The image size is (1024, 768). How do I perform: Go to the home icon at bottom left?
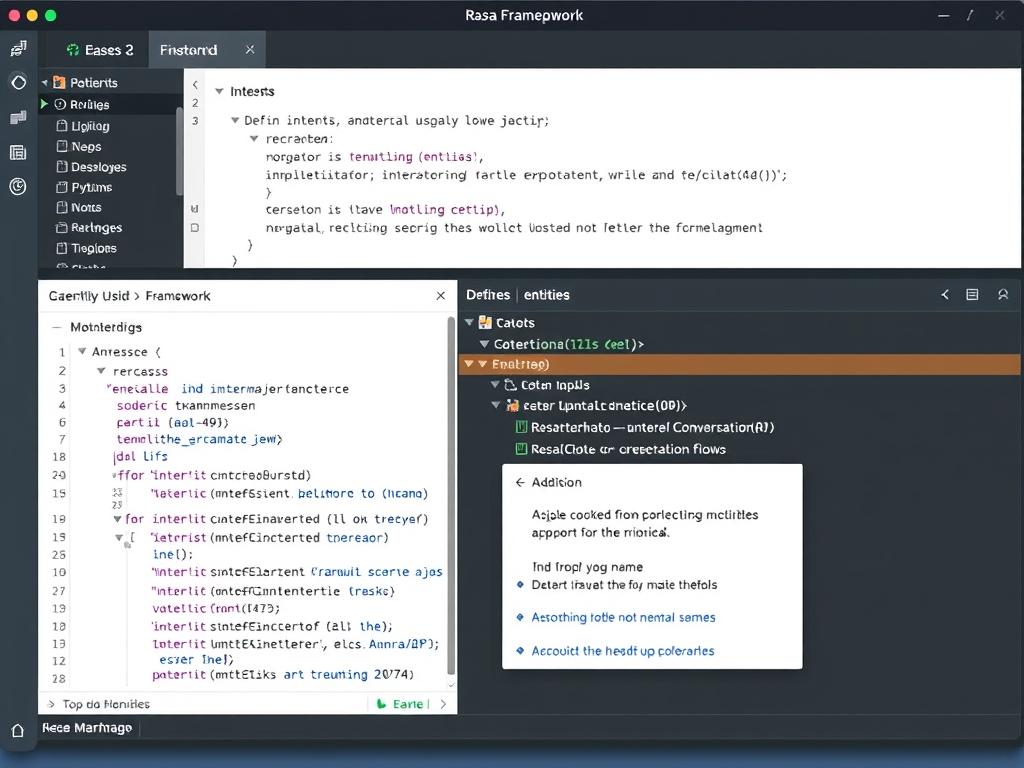pos(18,730)
